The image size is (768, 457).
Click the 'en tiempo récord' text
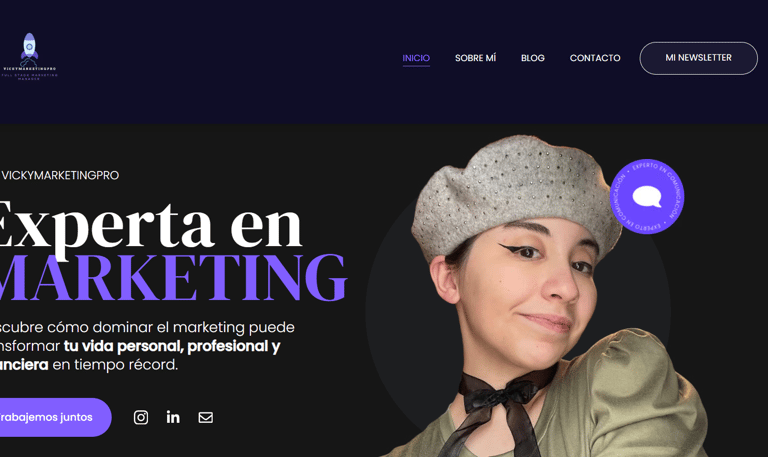click(x=115, y=365)
